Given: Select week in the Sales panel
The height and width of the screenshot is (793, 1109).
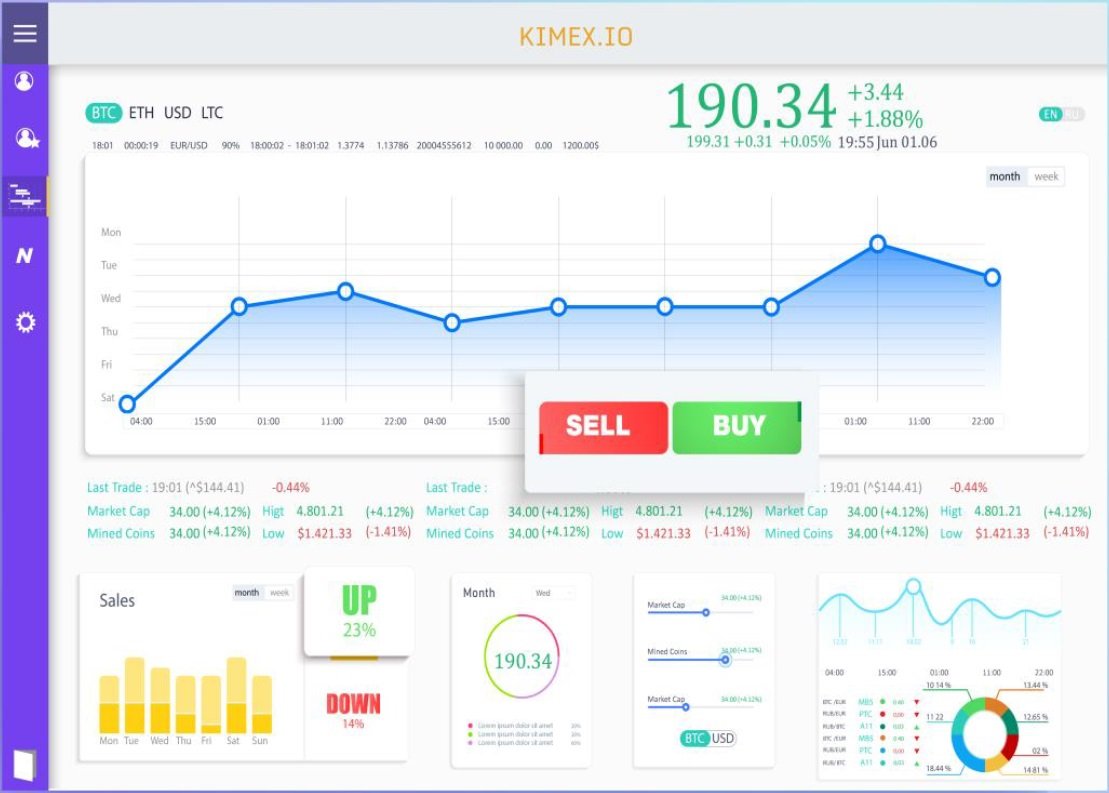Looking at the screenshot, I should click(279, 593).
